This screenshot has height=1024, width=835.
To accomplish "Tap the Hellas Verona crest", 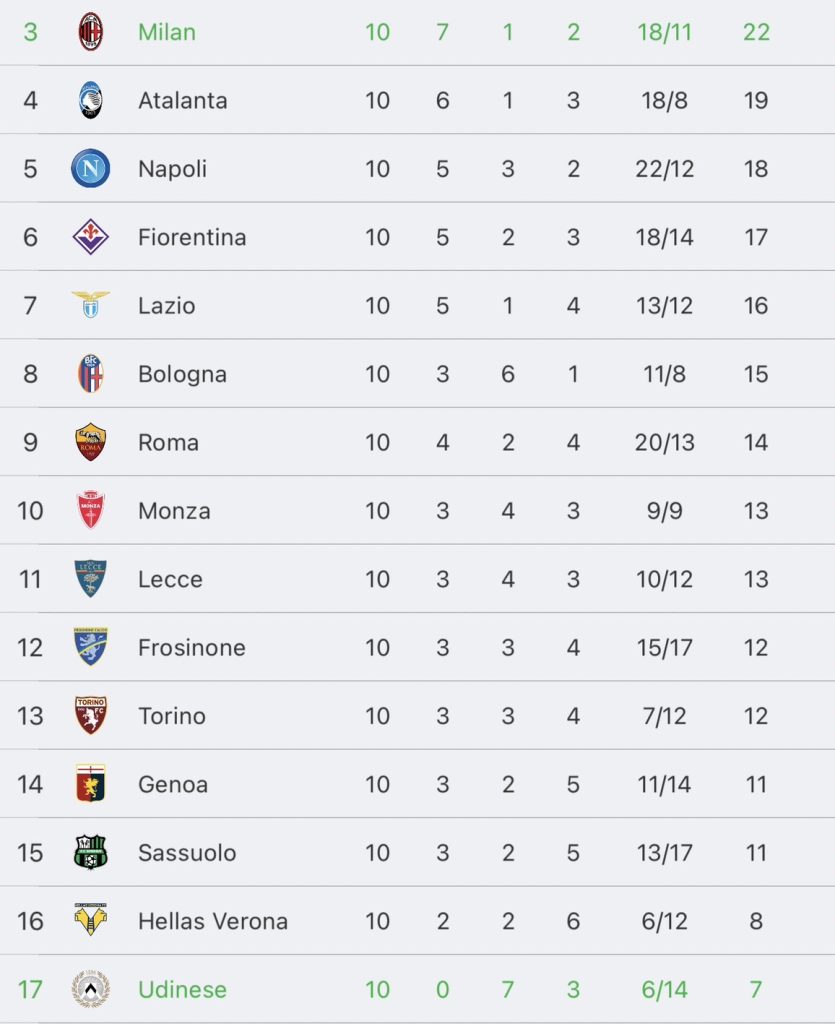I will click(x=91, y=921).
